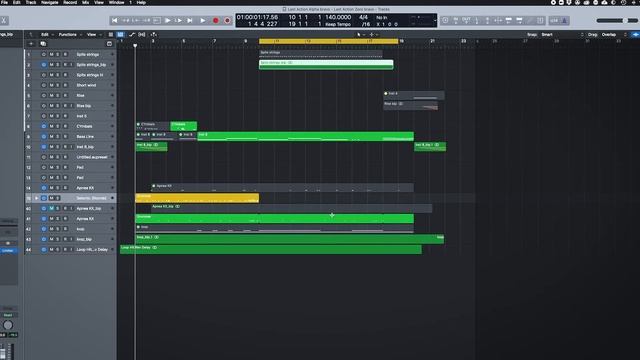640x360 pixels.
Task: Start playback with the Play button
Action: tap(203, 20)
